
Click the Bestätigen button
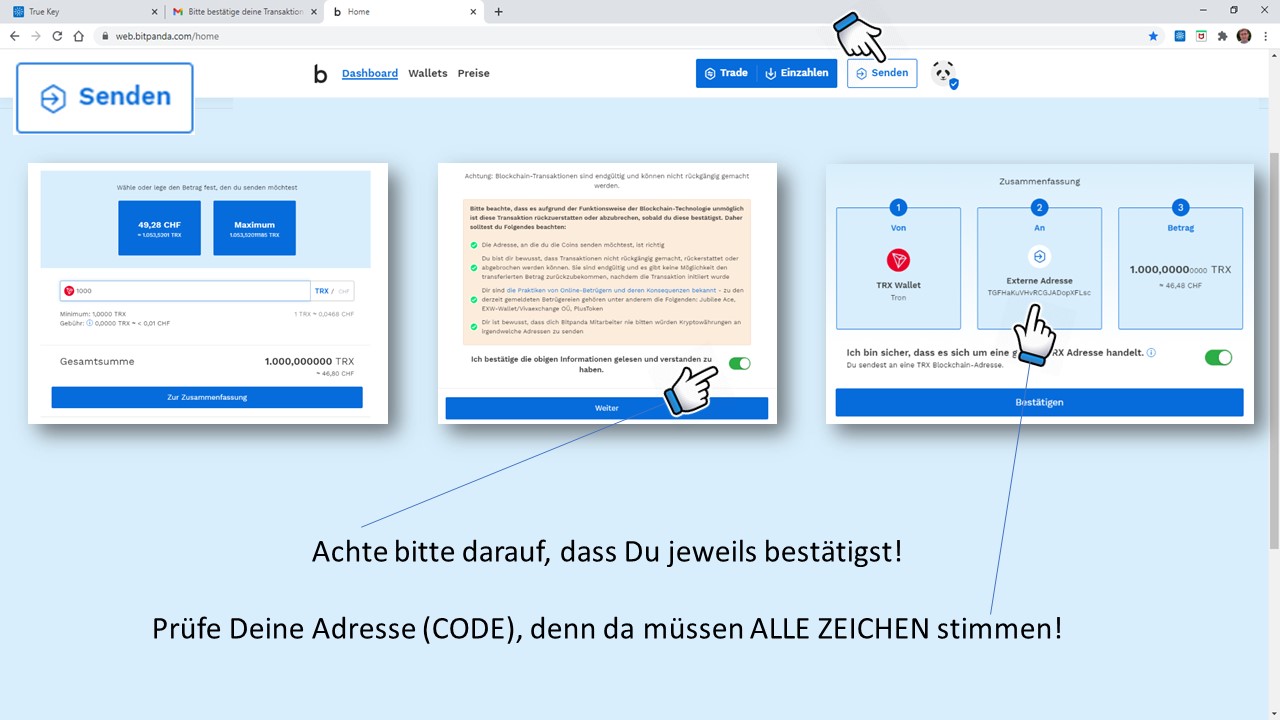pos(1039,402)
